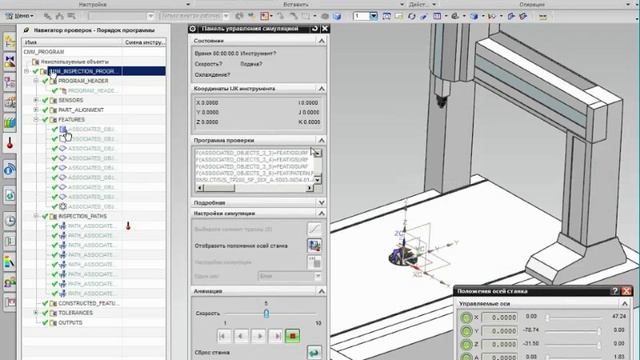Screen dimensions: 640x360
Task: Select the OUTPUTS group
Action: click(x=70, y=322)
